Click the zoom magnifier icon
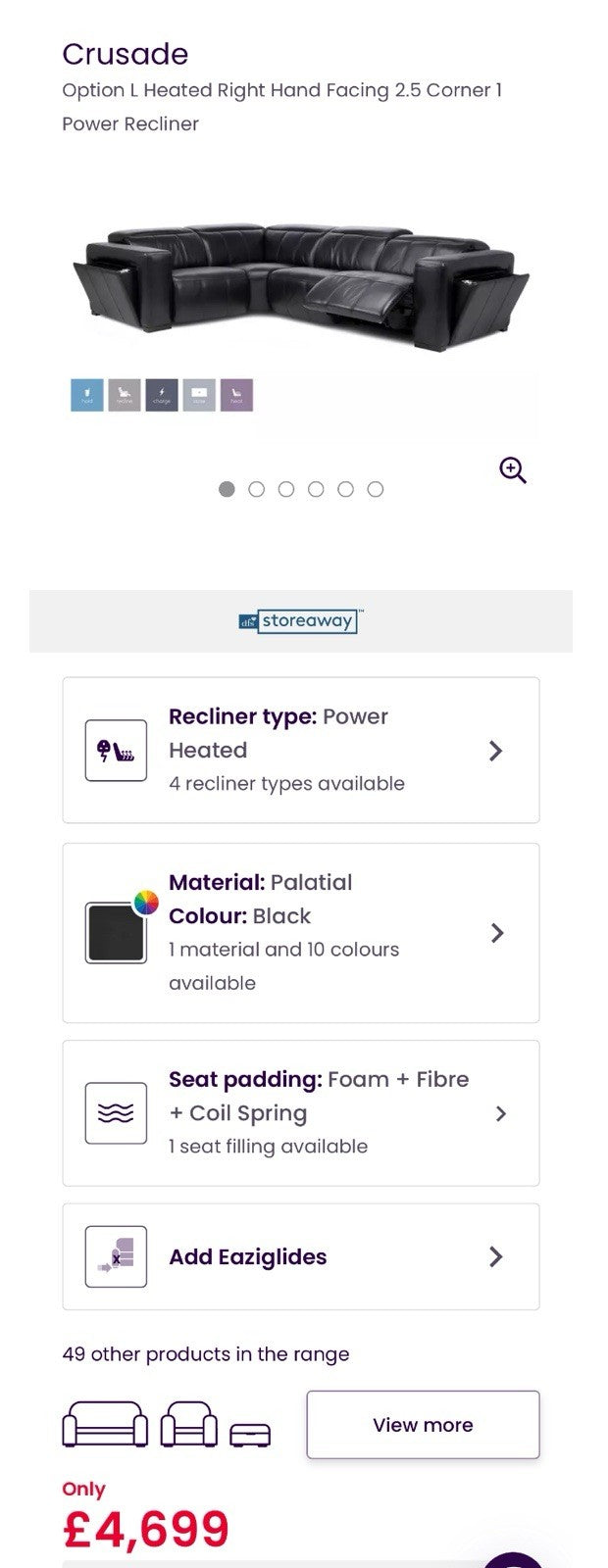The width and height of the screenshot is (608, 1568). click(x=513, y=470)
